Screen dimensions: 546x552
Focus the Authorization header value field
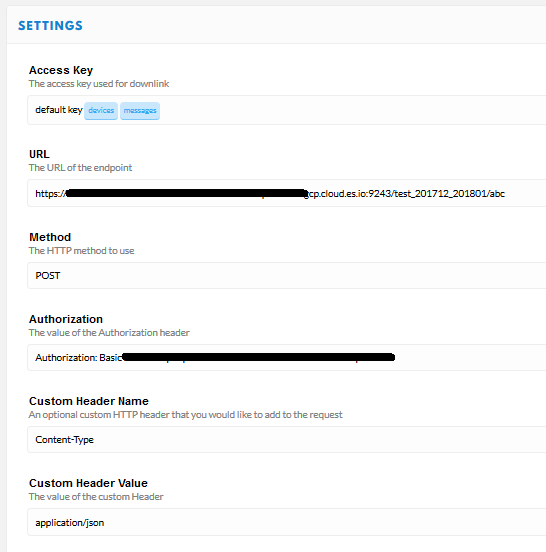287,357
